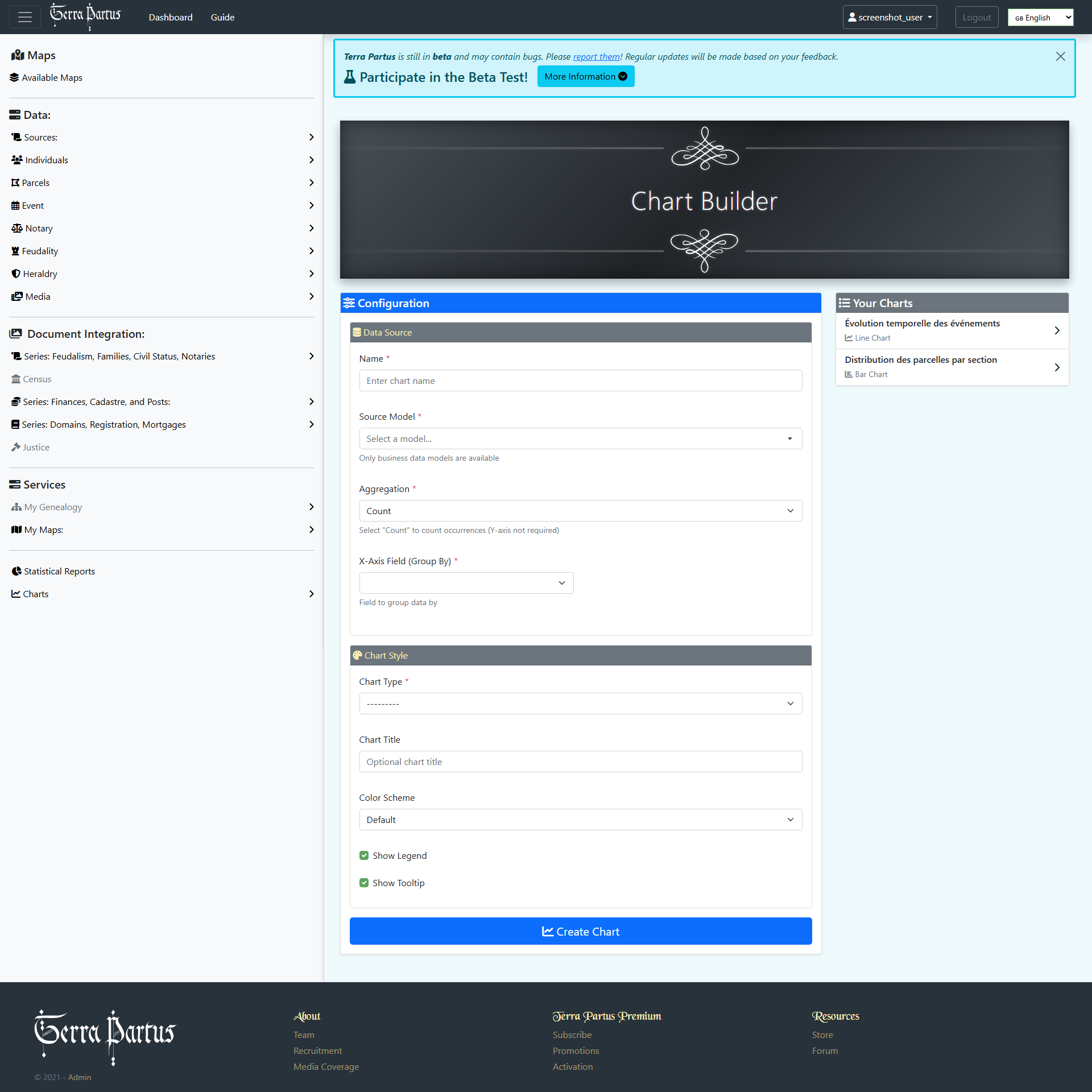The image size is (1092, 1092).
Task: Click the hamburger menu icon
Action: coord(24,17)
